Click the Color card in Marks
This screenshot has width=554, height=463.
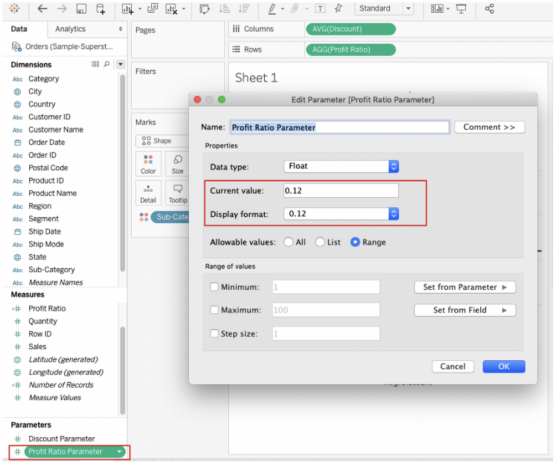[148, 164]
